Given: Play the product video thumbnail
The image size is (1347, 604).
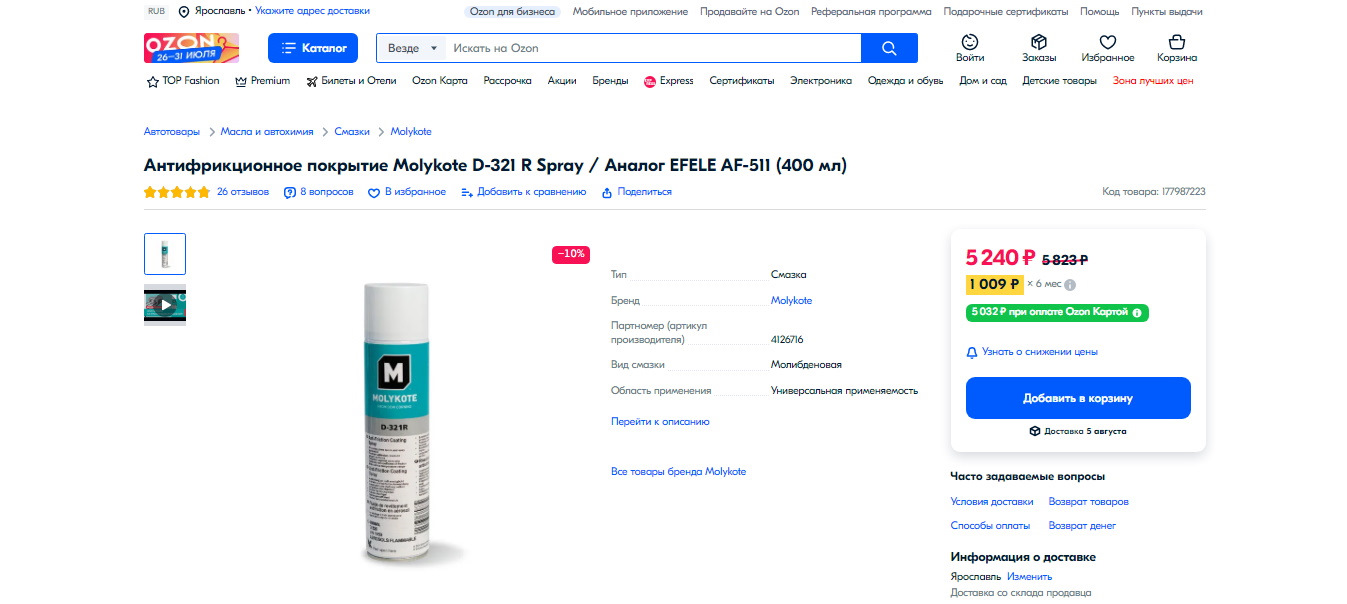Looking at the screenshot, I should click(x=165, y=305).
